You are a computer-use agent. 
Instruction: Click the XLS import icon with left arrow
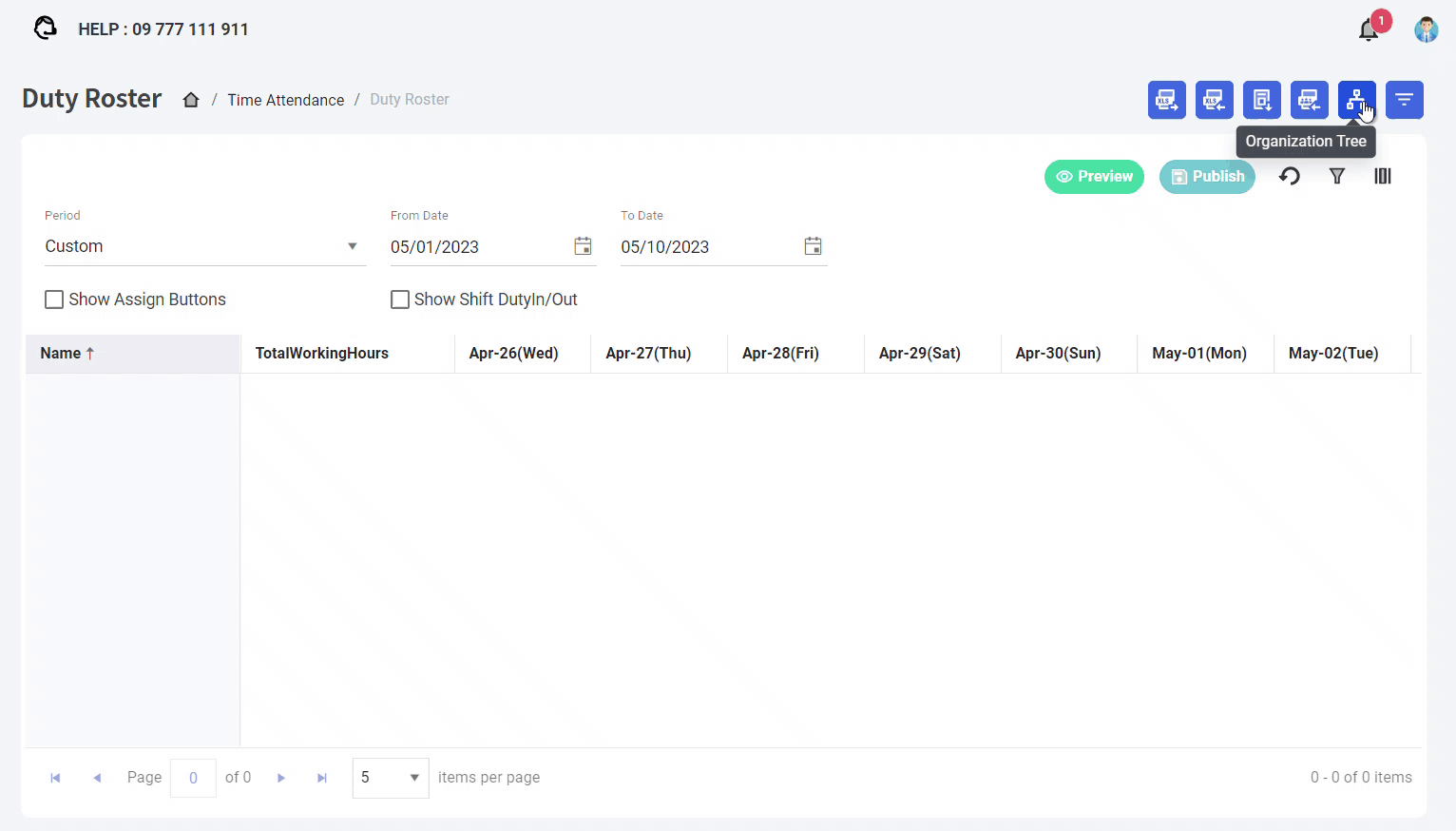coord(1214,100)
